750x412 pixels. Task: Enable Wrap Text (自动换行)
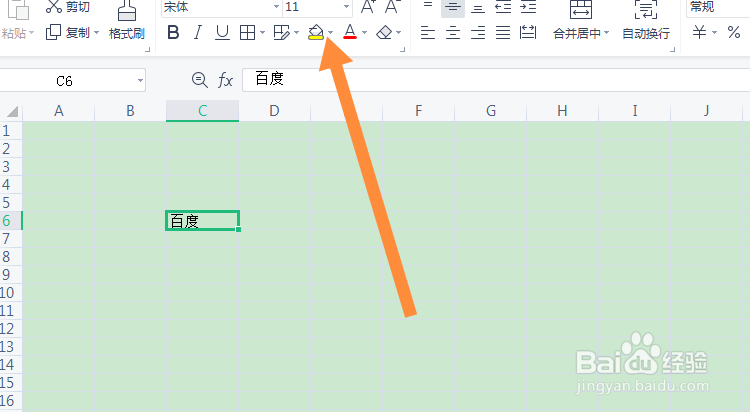646,22
